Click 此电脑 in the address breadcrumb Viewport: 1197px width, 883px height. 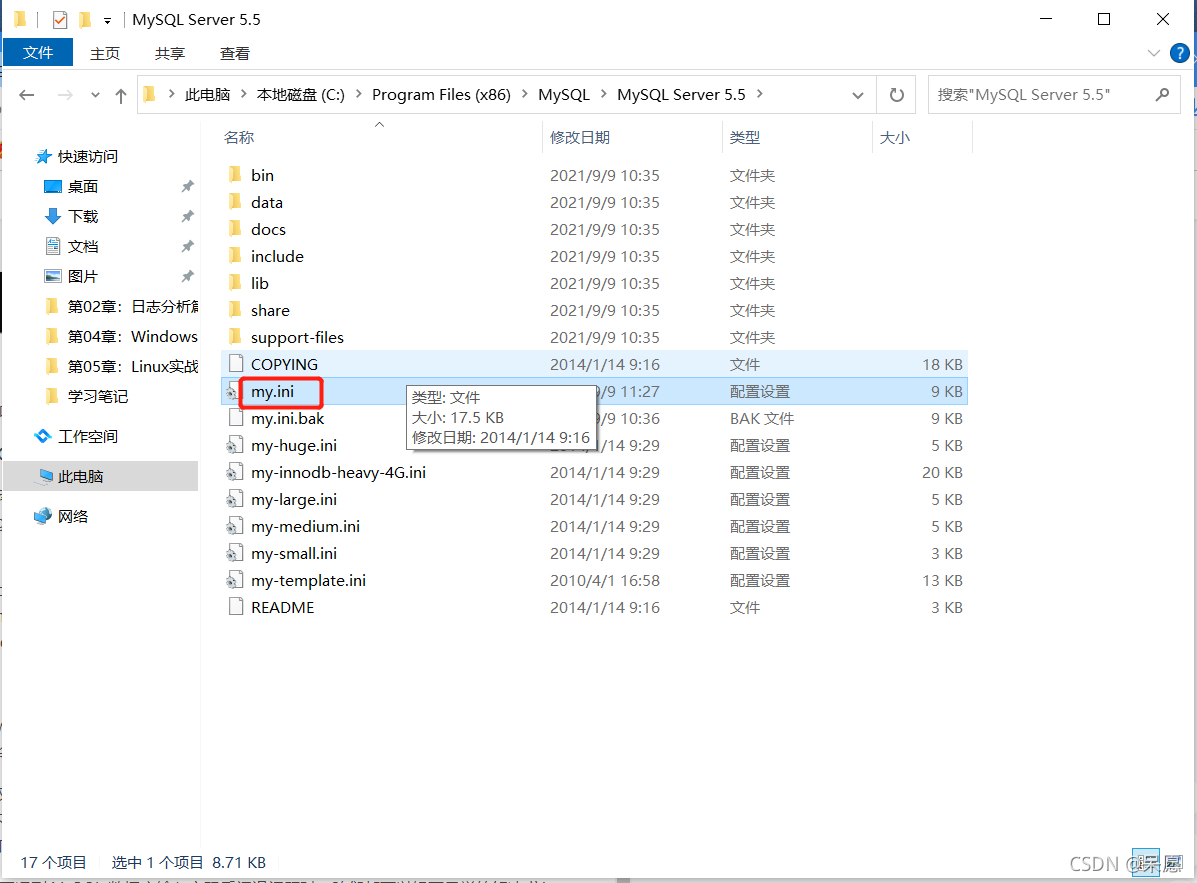(x=207, y=95)
